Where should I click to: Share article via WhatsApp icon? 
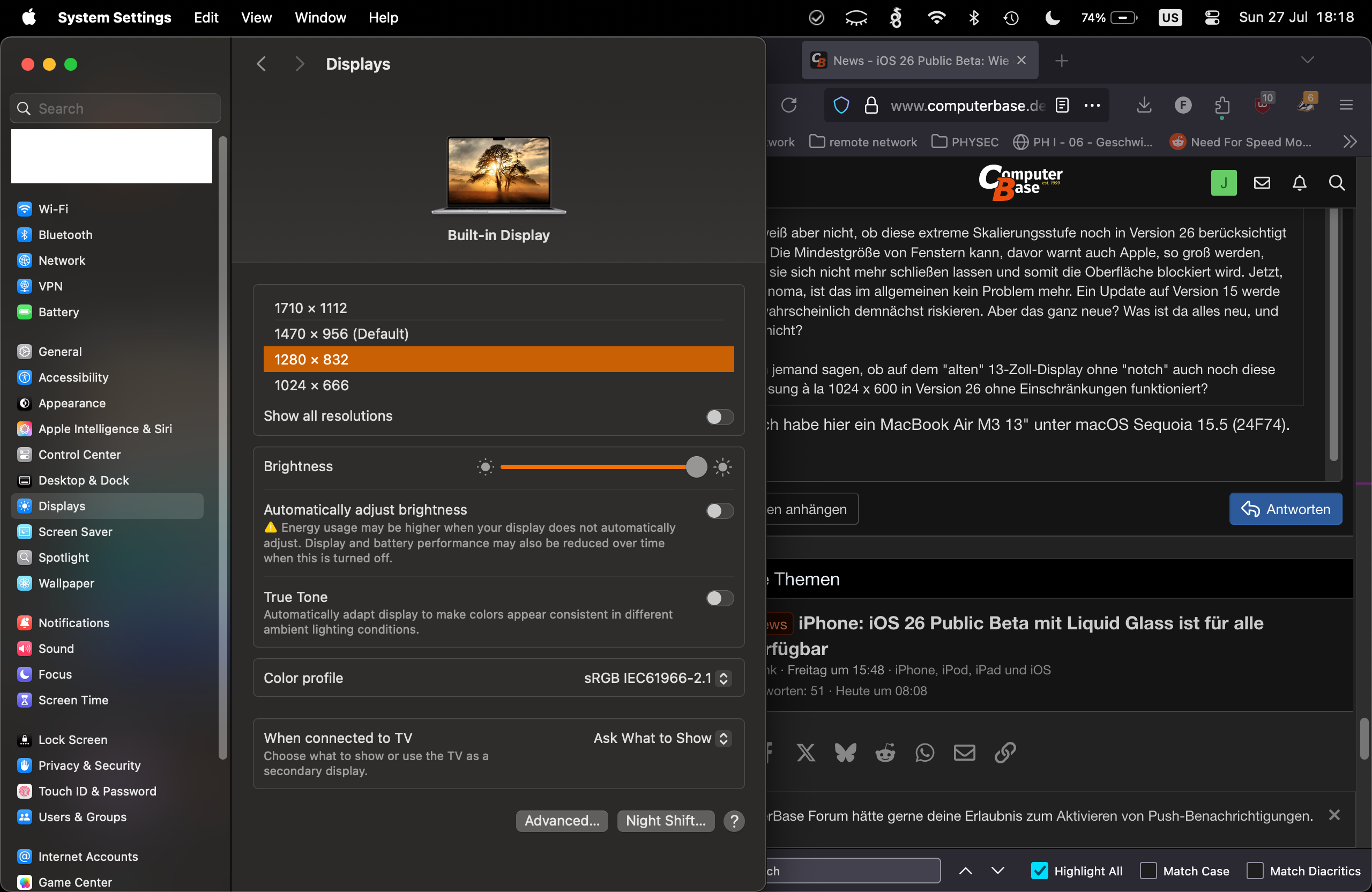924,753
